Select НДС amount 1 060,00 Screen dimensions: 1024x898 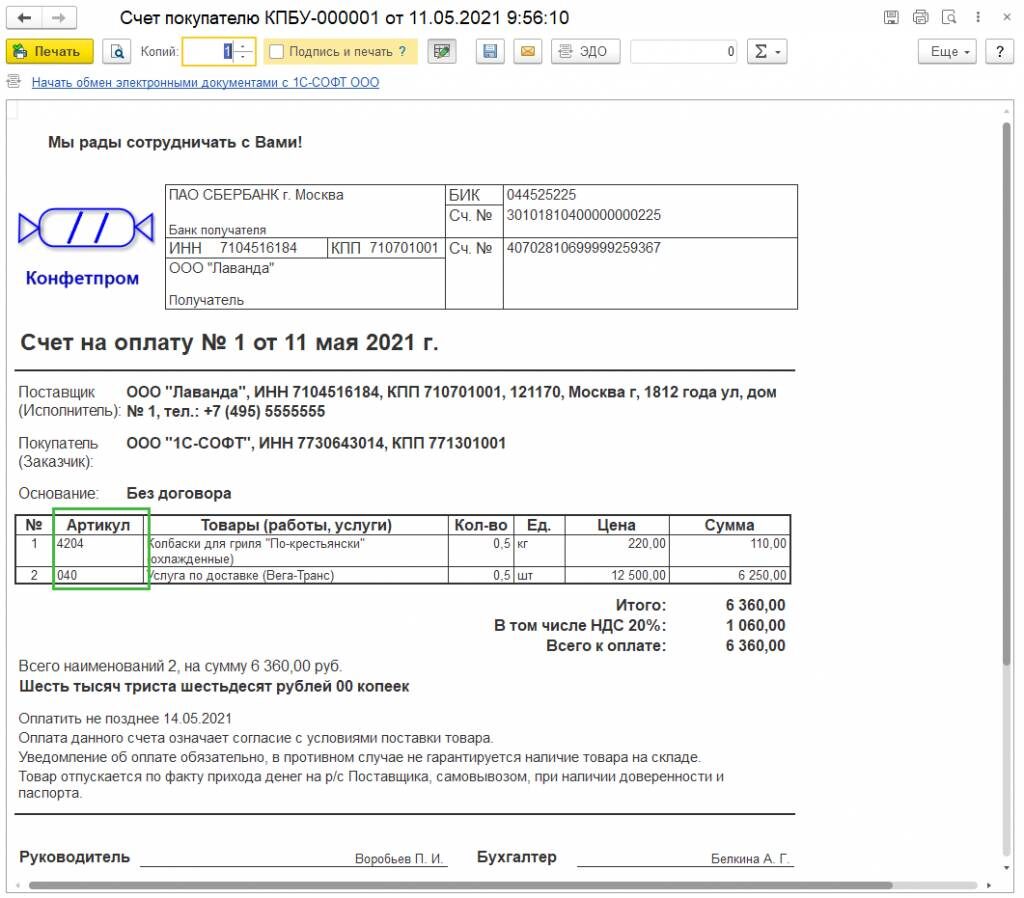pyautogui.click(x=756, y=626)
